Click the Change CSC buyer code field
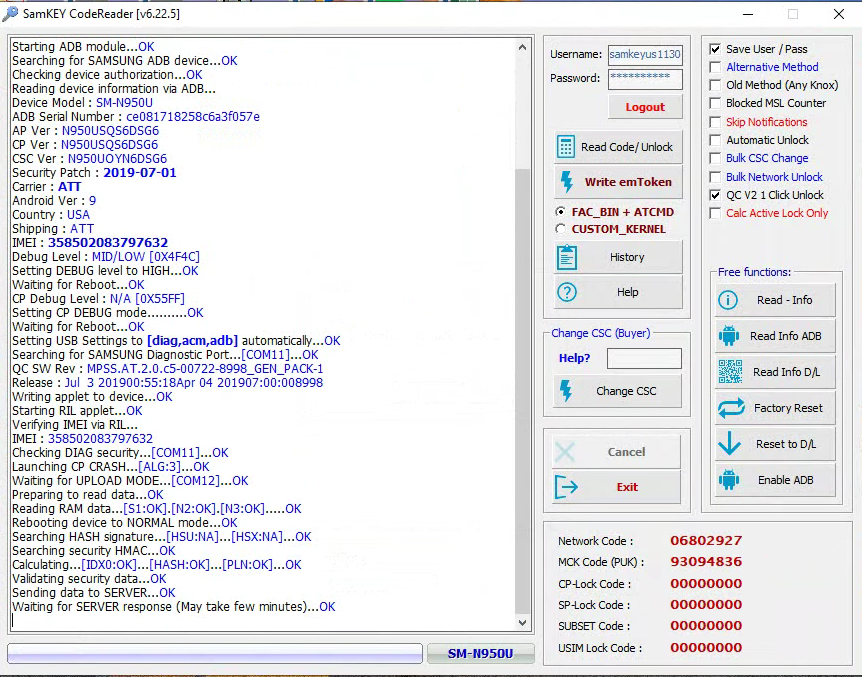Screen dimensions: 862x677 pyautogui.click(x=643, y=358)
